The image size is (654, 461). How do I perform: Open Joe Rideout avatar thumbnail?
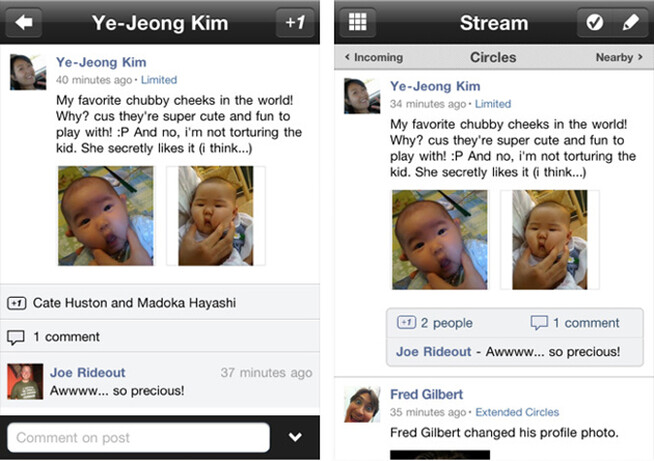click(25, 381)
